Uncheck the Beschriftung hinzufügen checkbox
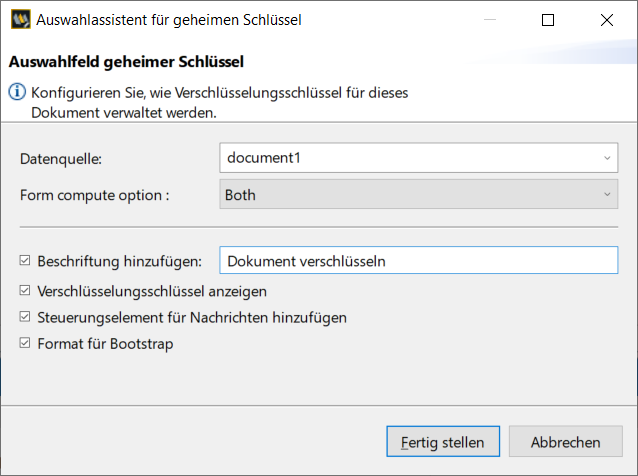The width and height of the screenshot is (638, 476). point(25,260)
